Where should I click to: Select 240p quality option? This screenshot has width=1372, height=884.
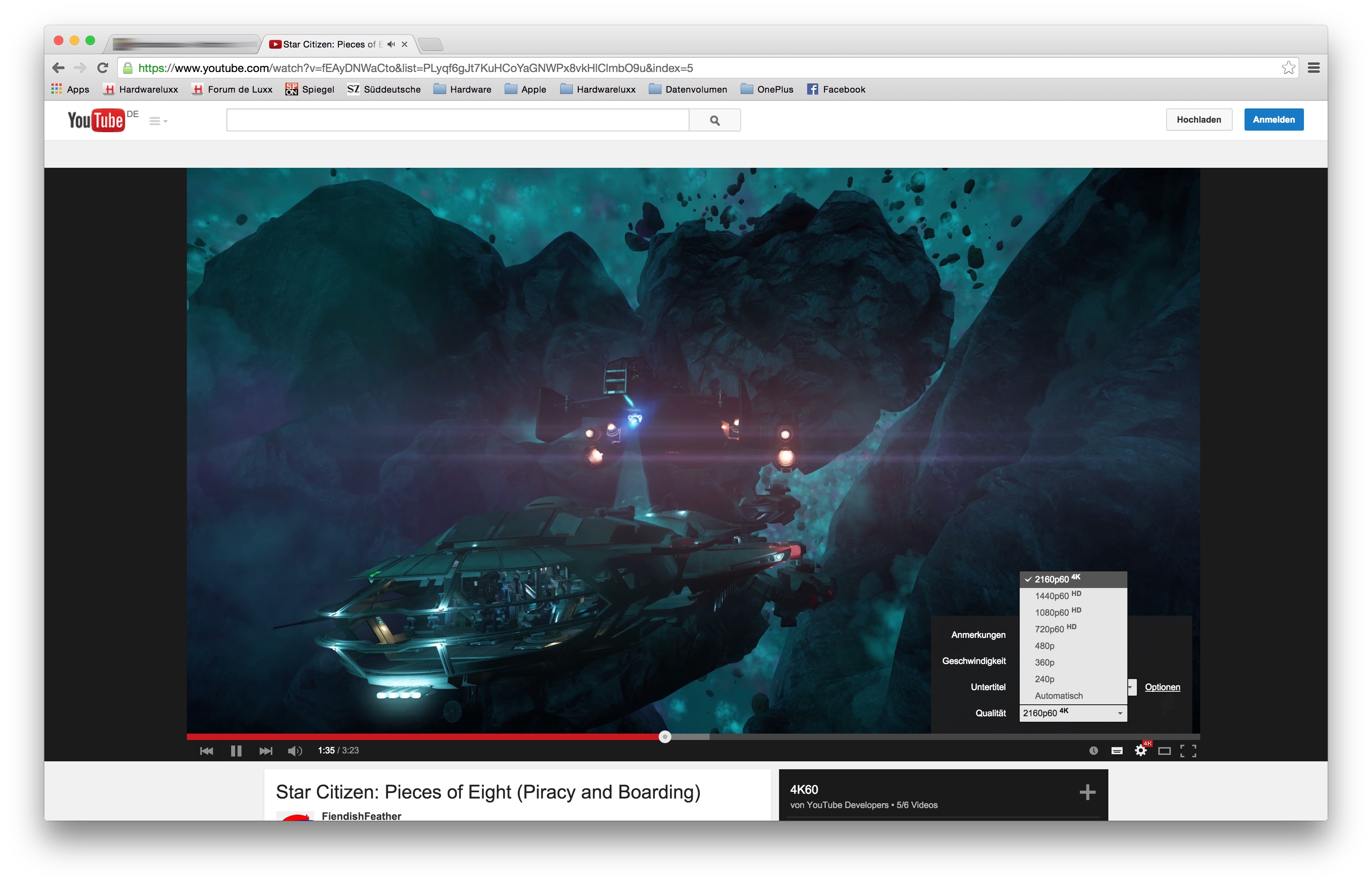click(x=1073, y=679)
